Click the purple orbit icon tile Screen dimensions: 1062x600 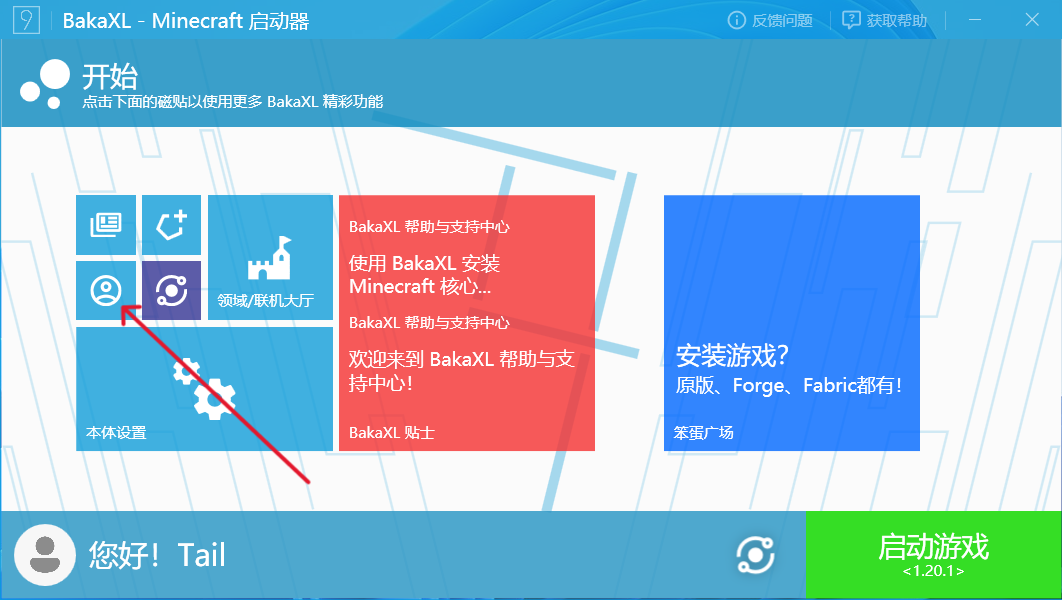[x=171, y=290]
